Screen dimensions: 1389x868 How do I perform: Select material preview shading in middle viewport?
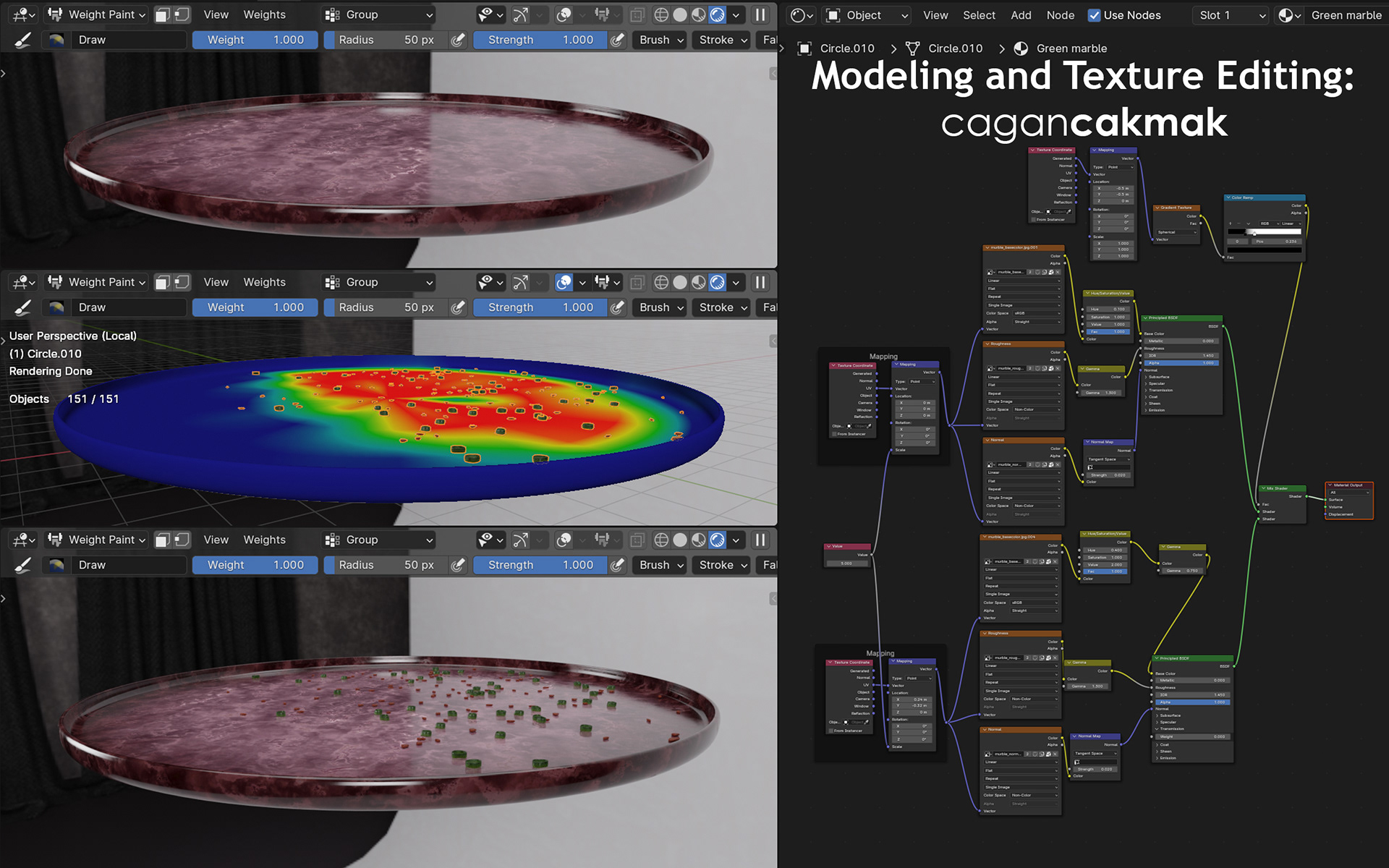tap(699, 282)
